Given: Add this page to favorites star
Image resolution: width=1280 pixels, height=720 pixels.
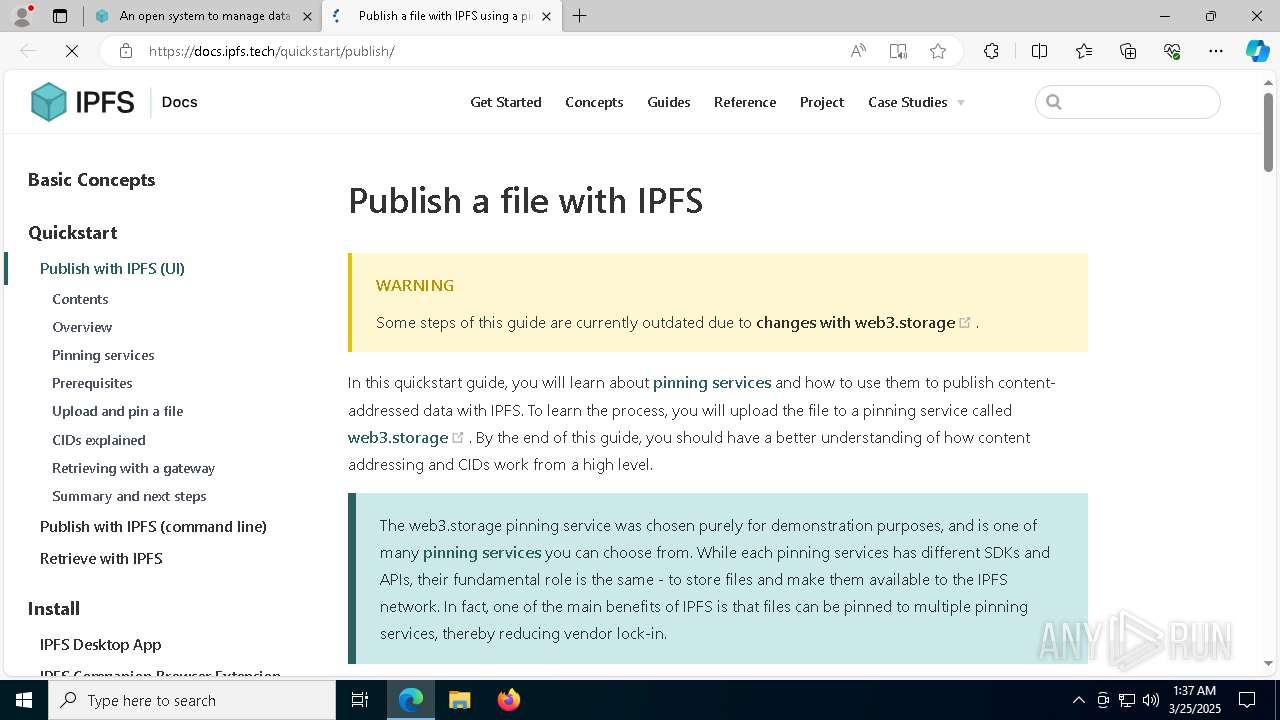Looking at the screenshot, I should [938, 51].
